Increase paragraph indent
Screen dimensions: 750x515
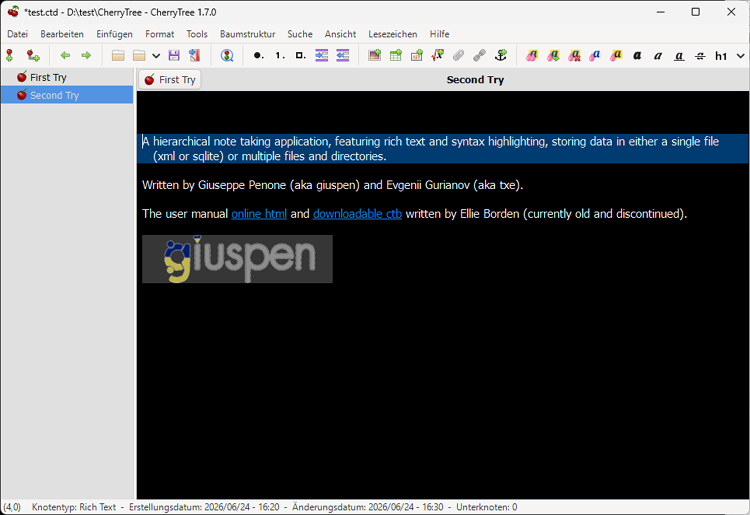coord(321,55)
